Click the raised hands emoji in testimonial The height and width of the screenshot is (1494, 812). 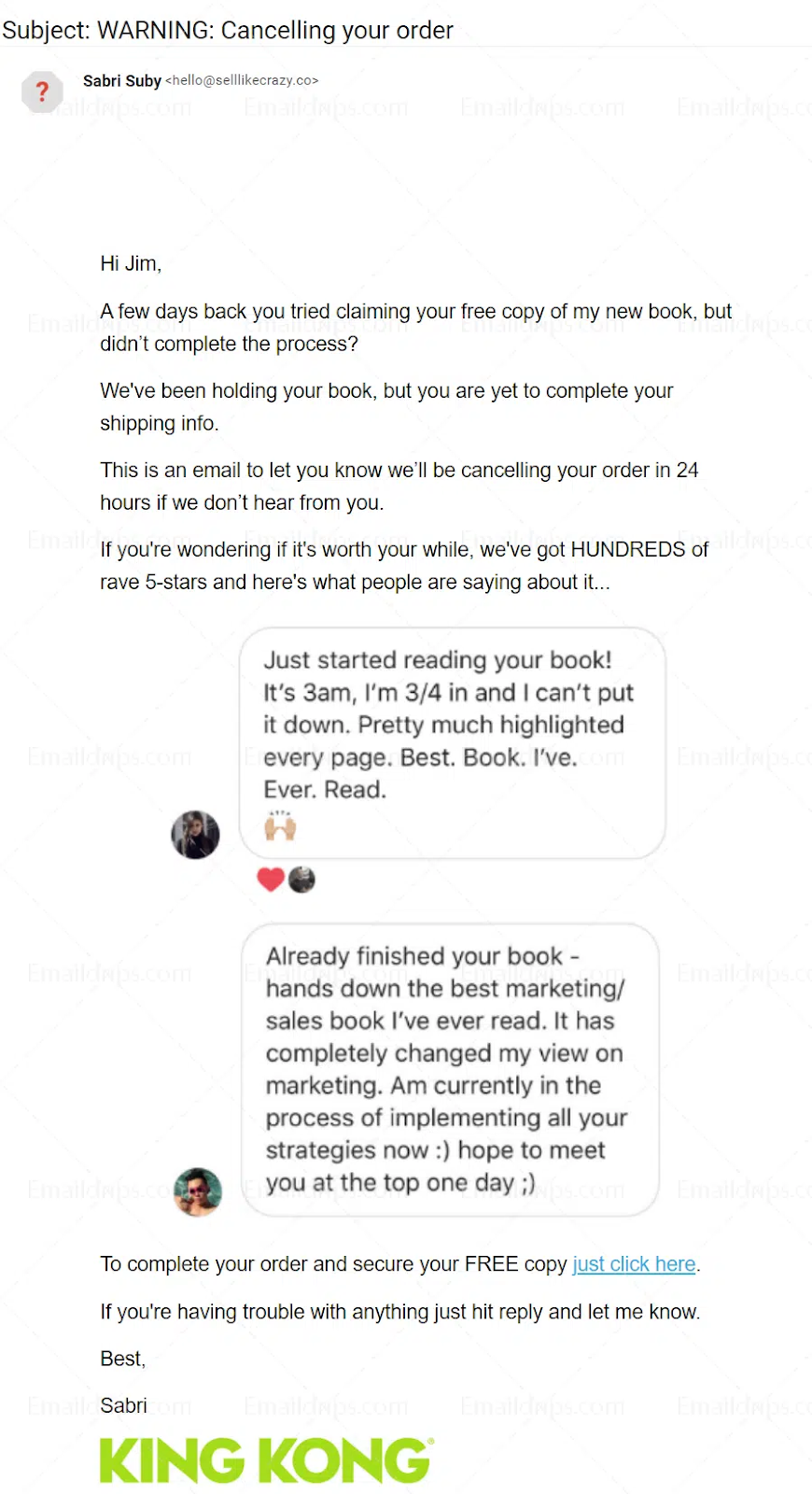click(x=280, y=826)
